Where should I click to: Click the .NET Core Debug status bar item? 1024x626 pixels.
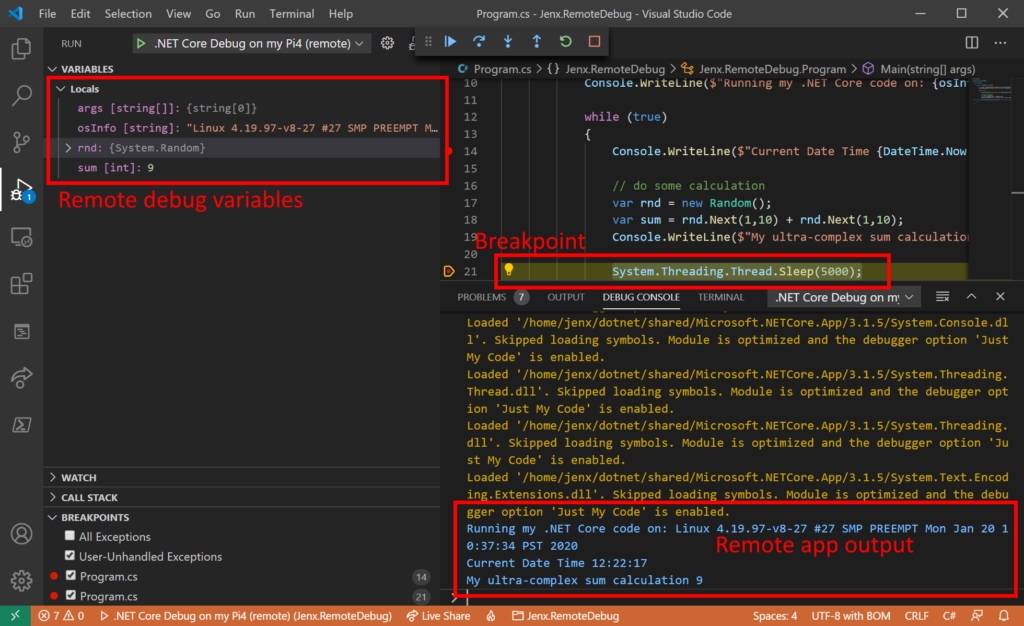pos(246,616)
